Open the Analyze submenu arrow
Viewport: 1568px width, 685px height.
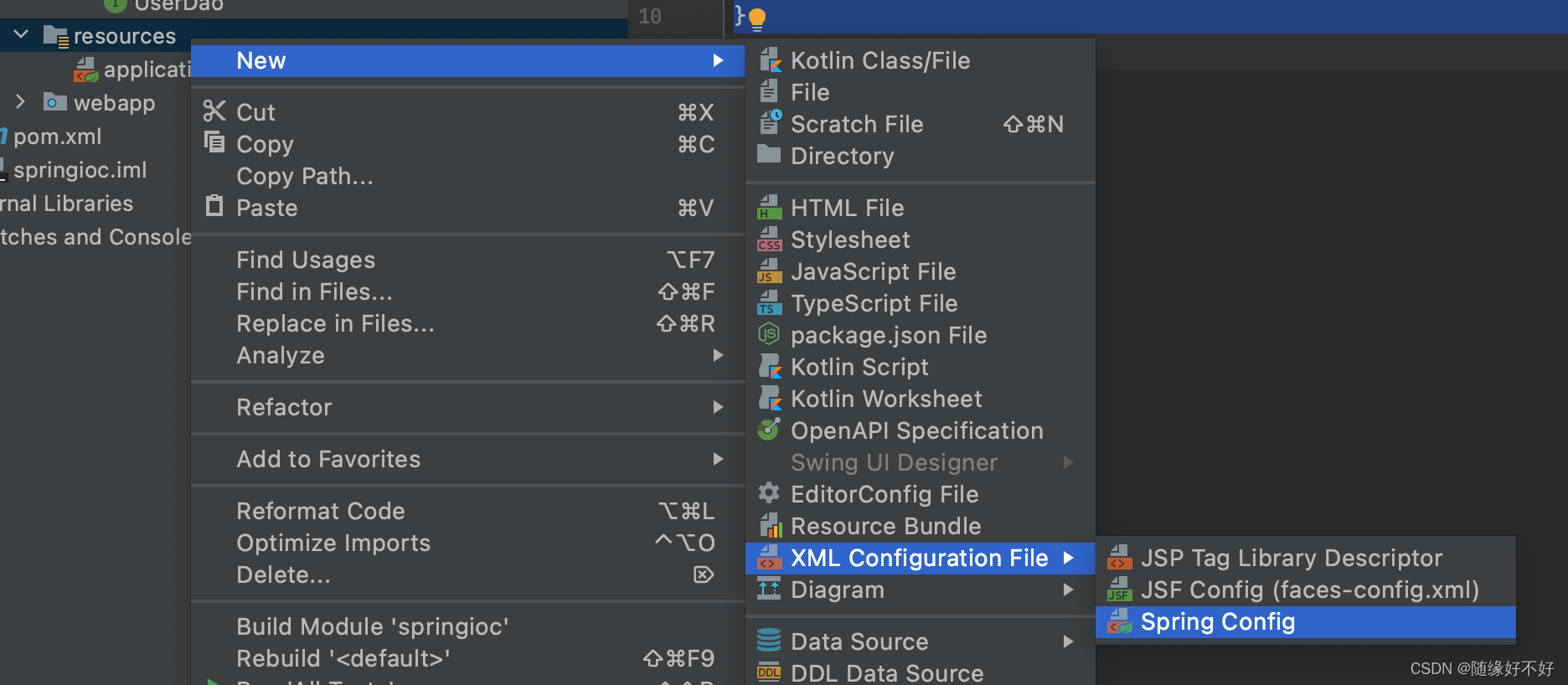point(718,355)
